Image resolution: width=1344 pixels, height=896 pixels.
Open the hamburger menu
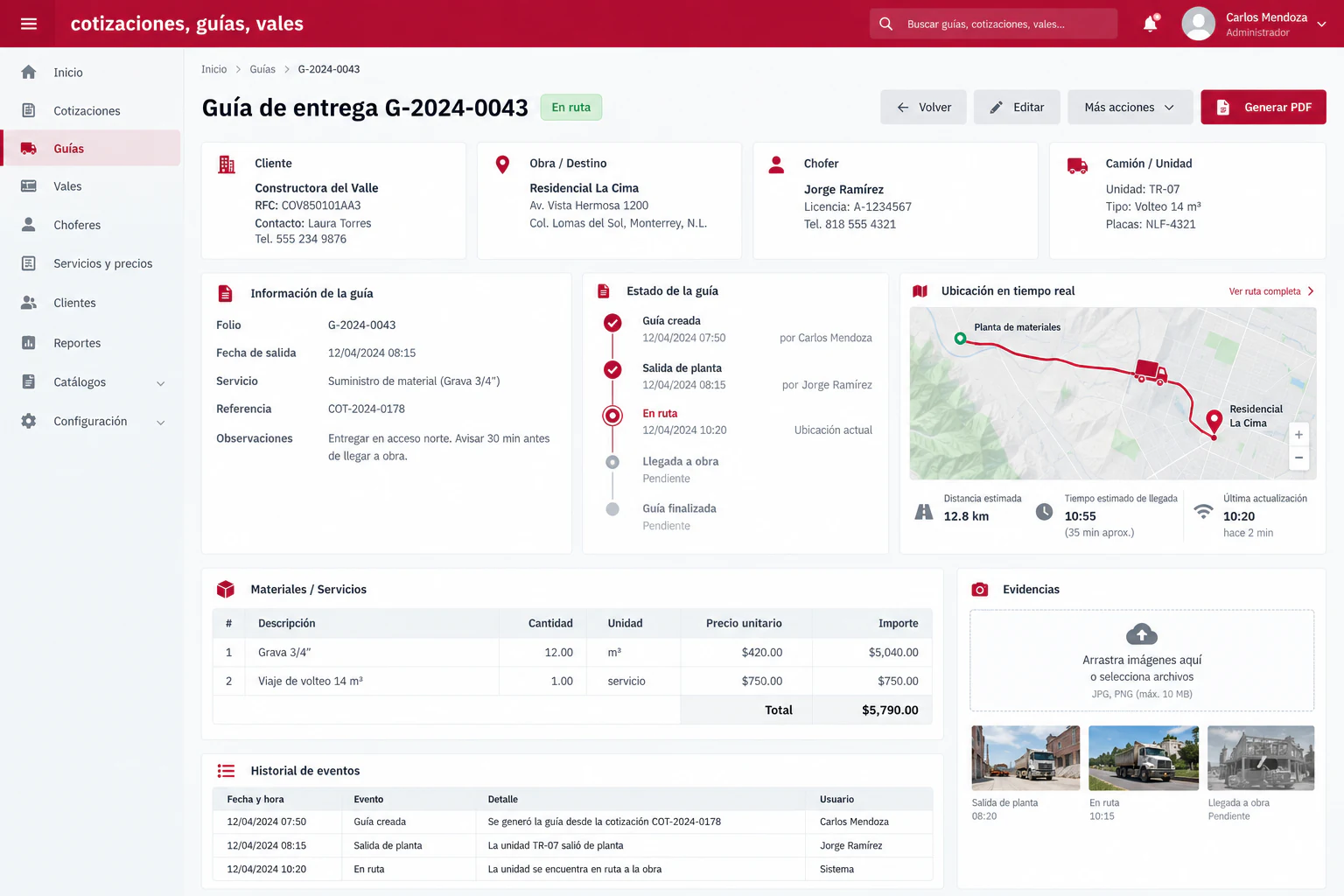(x=29, y=24)
